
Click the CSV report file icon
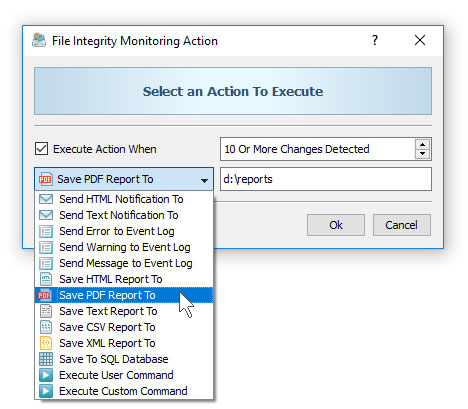tap(46, 327)
